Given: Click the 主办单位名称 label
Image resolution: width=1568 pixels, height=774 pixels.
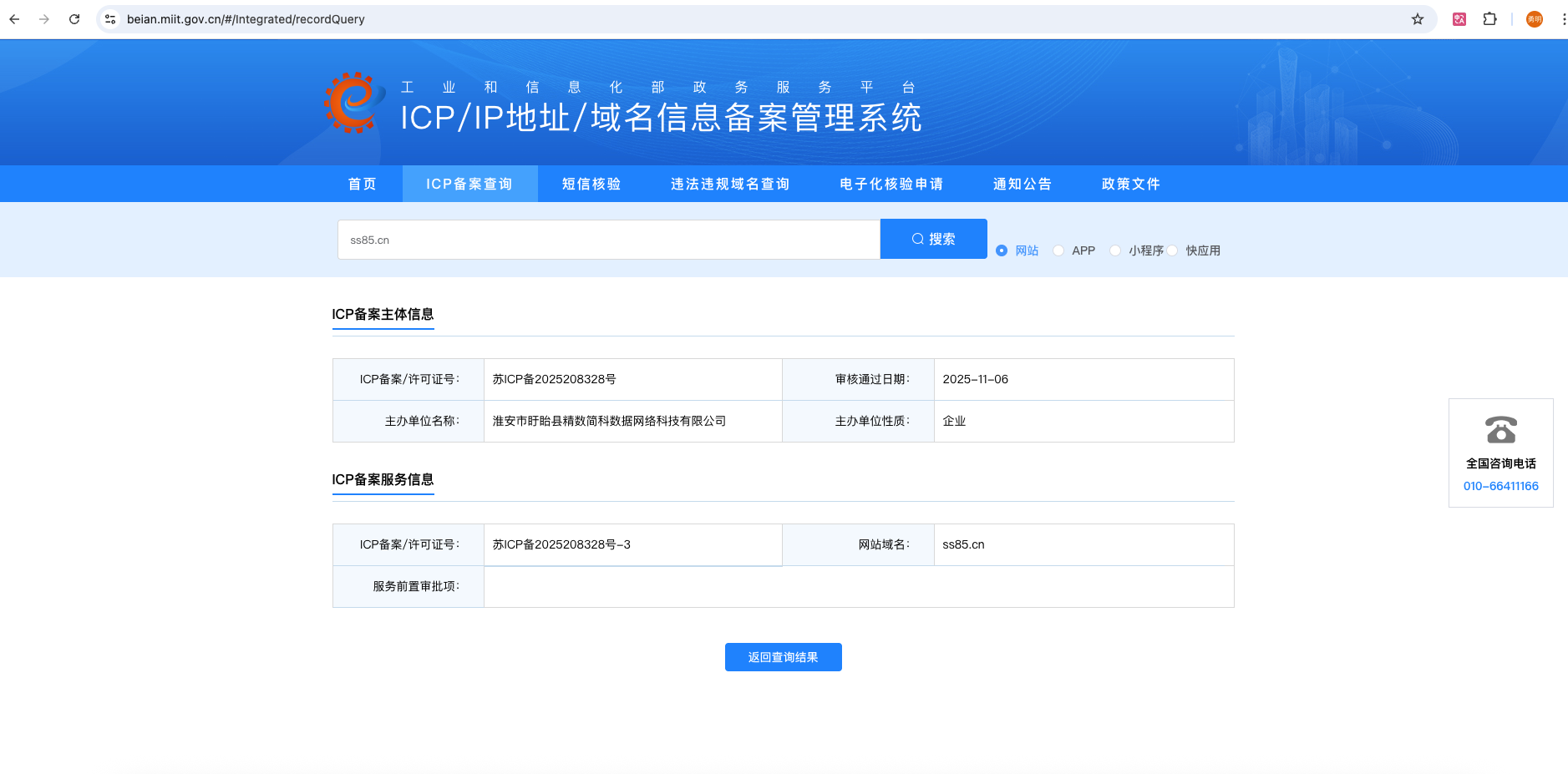Looking at the screenshot, I should point(422,421).
